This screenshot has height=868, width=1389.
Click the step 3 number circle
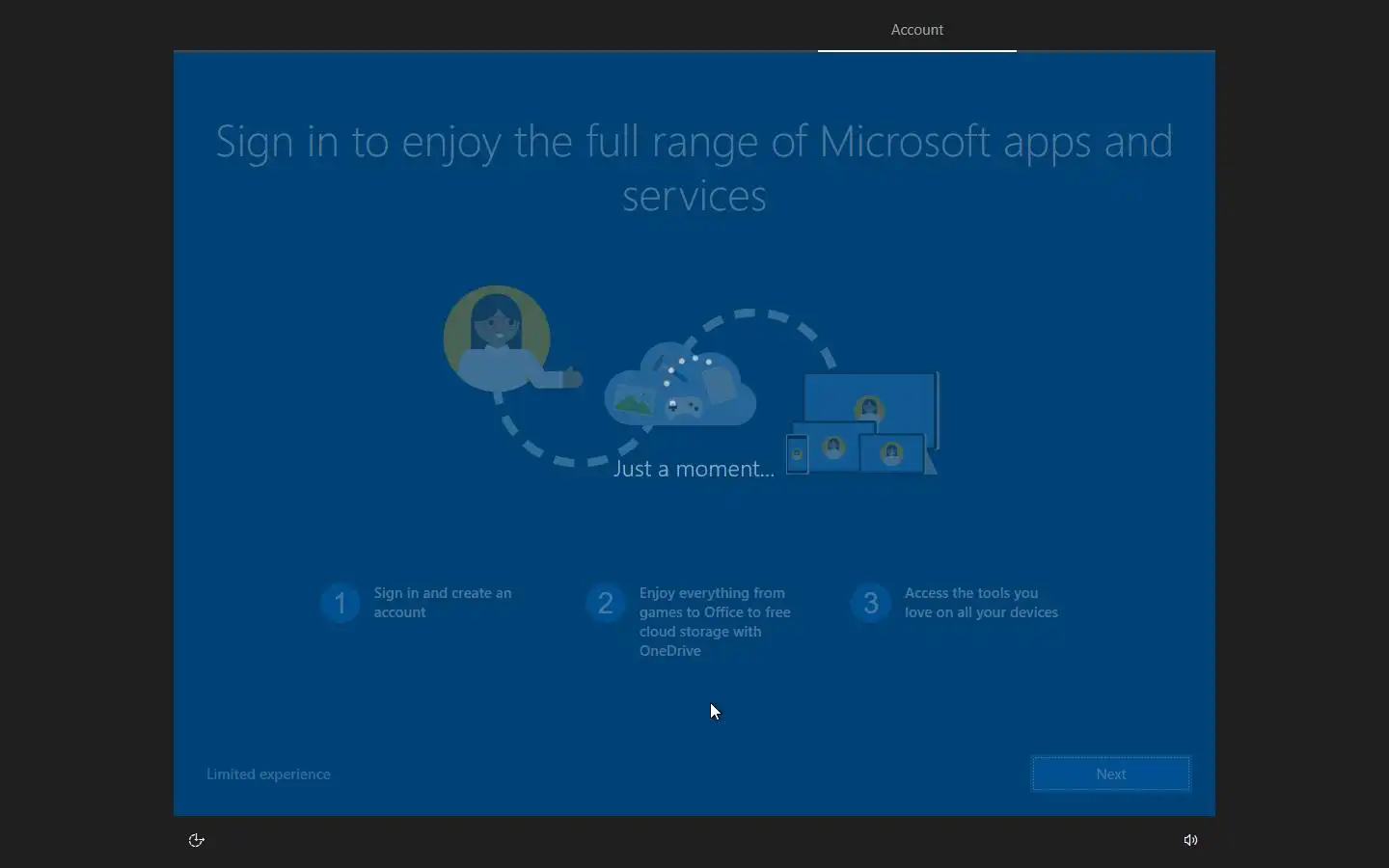tap(870, 603)
